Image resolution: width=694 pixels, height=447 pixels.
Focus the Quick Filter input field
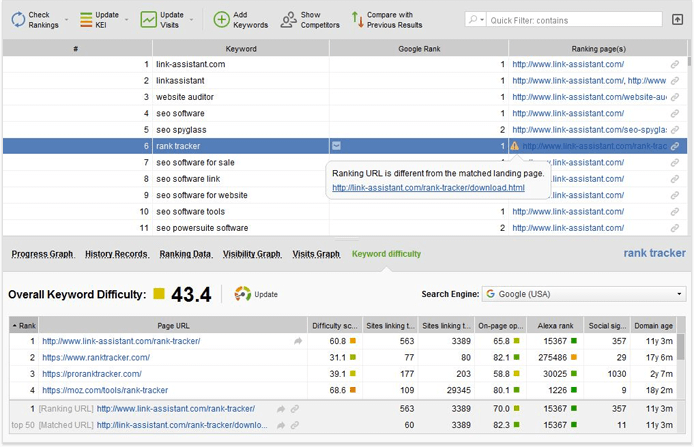tap(574, 20)
